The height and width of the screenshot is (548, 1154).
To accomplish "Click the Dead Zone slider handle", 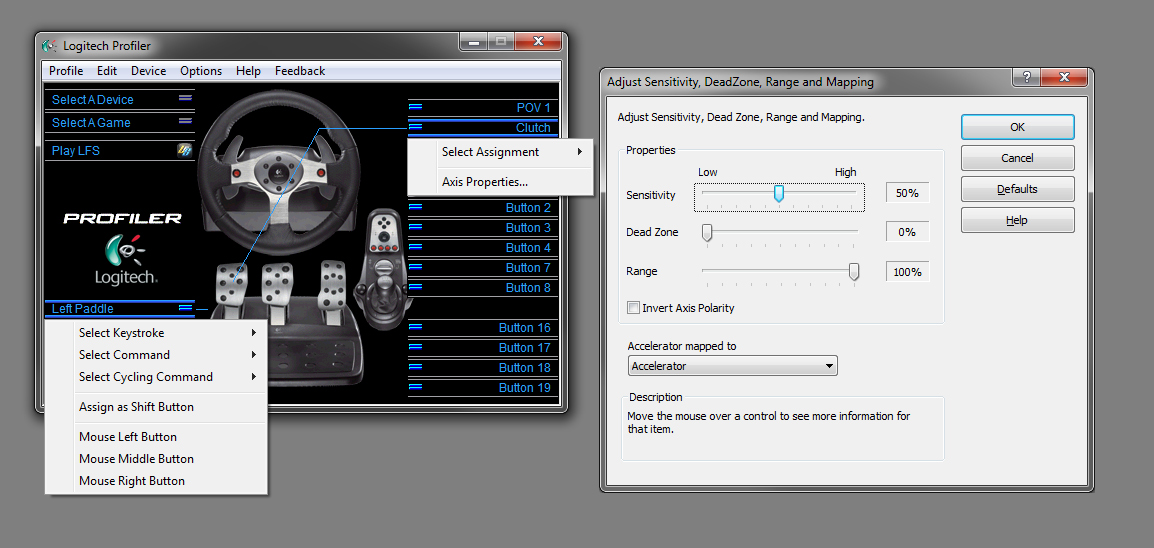I will [707, 233].
